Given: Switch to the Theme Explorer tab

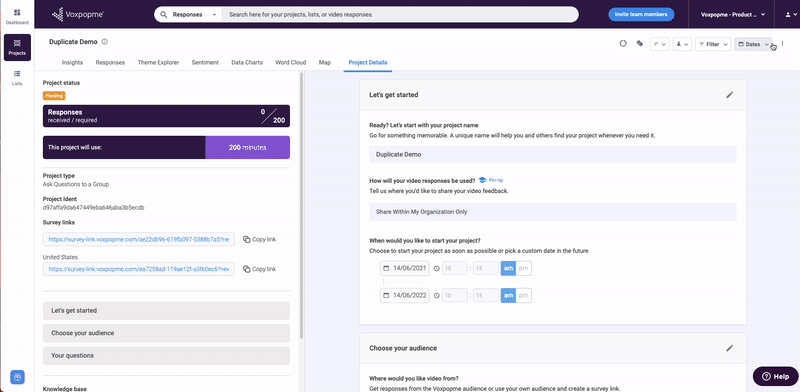Looking at the screenshot, I should [158, 63].
